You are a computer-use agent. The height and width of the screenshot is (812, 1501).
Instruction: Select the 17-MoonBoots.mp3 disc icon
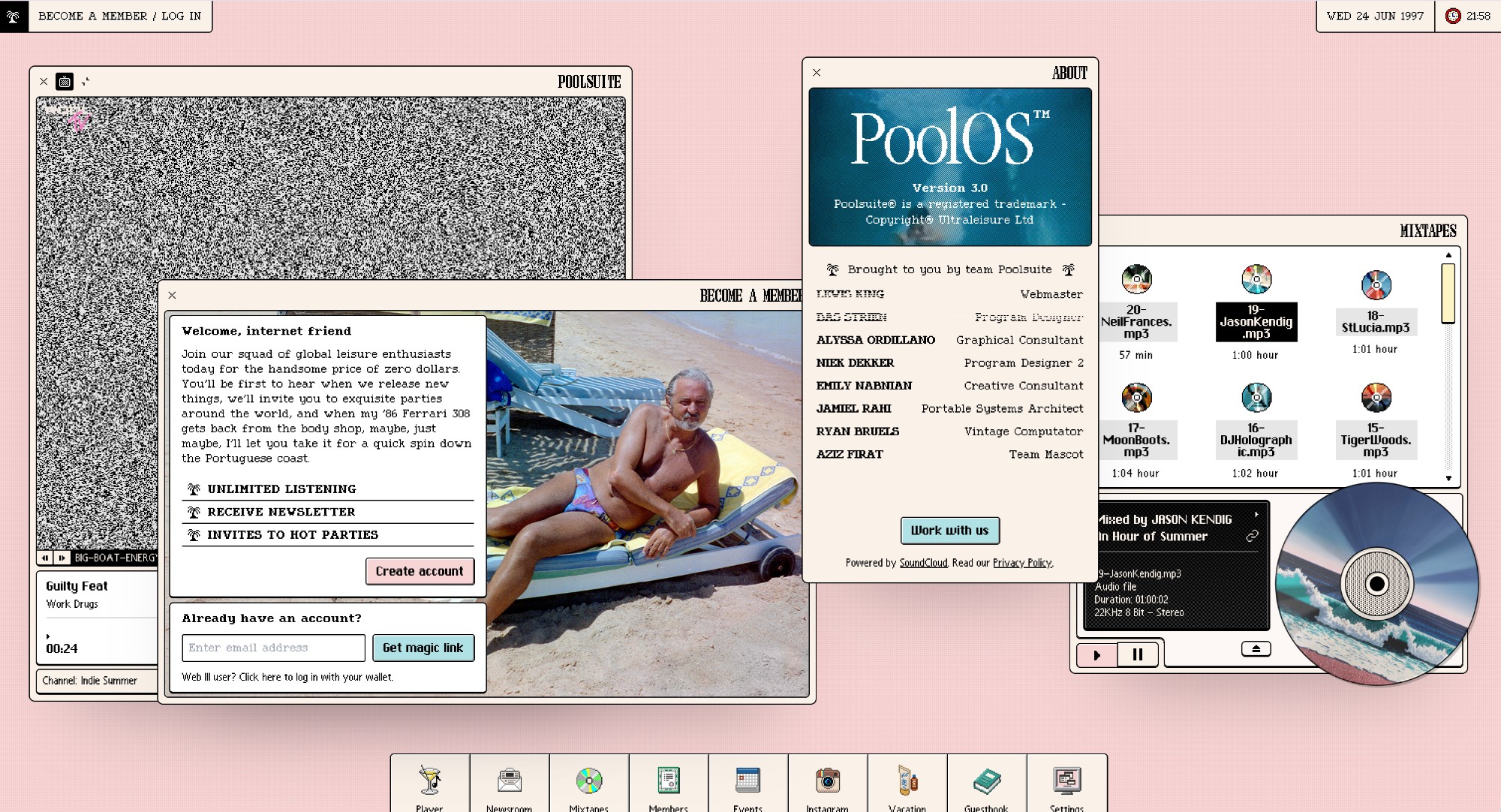(1136, 398)
